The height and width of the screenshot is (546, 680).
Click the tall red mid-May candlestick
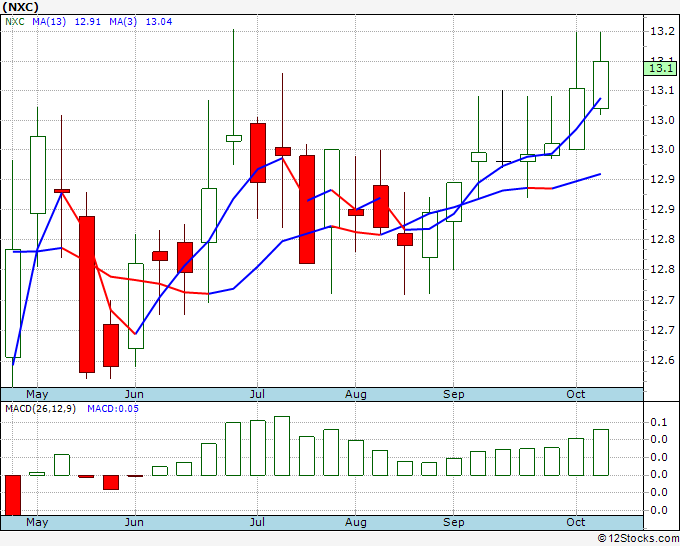[x=87, y=294]
